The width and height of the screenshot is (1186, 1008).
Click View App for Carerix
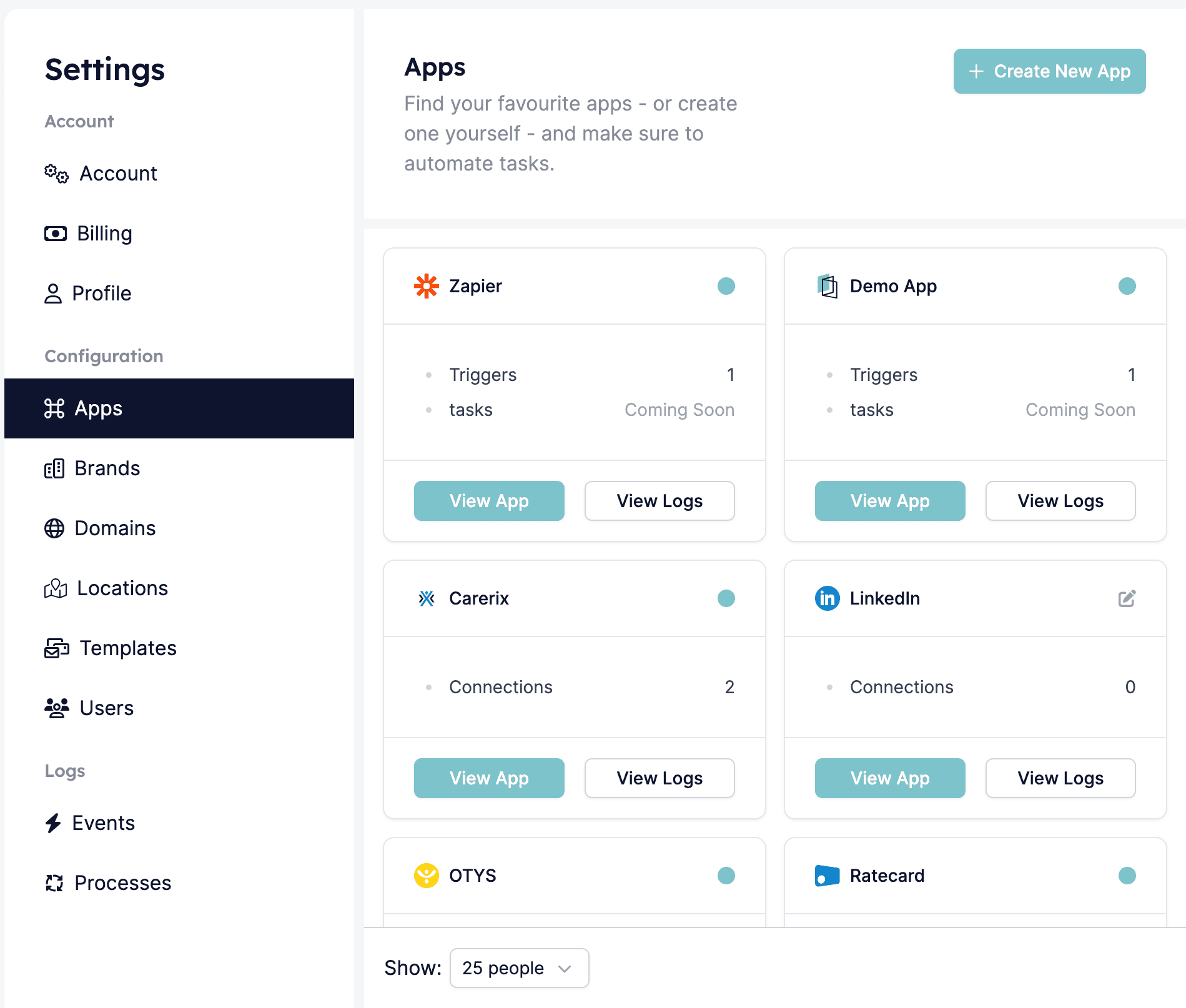click(x=489, y=778)
